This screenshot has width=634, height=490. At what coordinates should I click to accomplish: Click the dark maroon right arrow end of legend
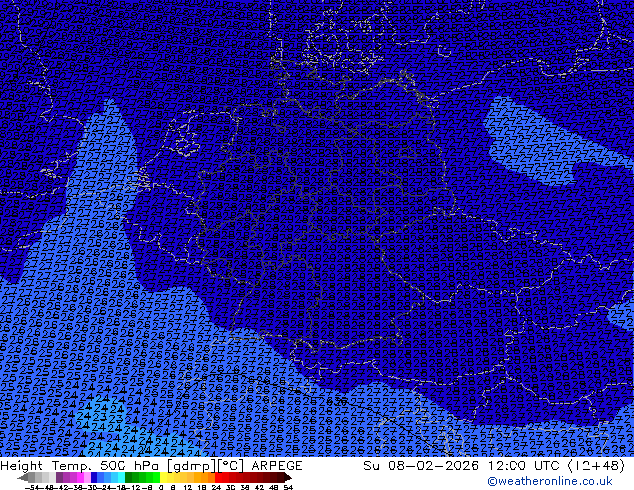pyautogui.click(x=287, y=477)
